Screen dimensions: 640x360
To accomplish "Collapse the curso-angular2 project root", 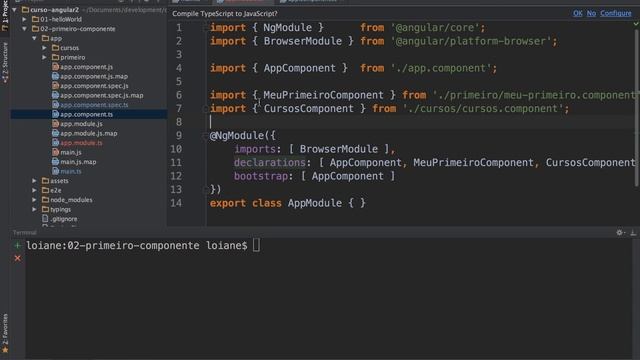I will [x=15, y=9].
